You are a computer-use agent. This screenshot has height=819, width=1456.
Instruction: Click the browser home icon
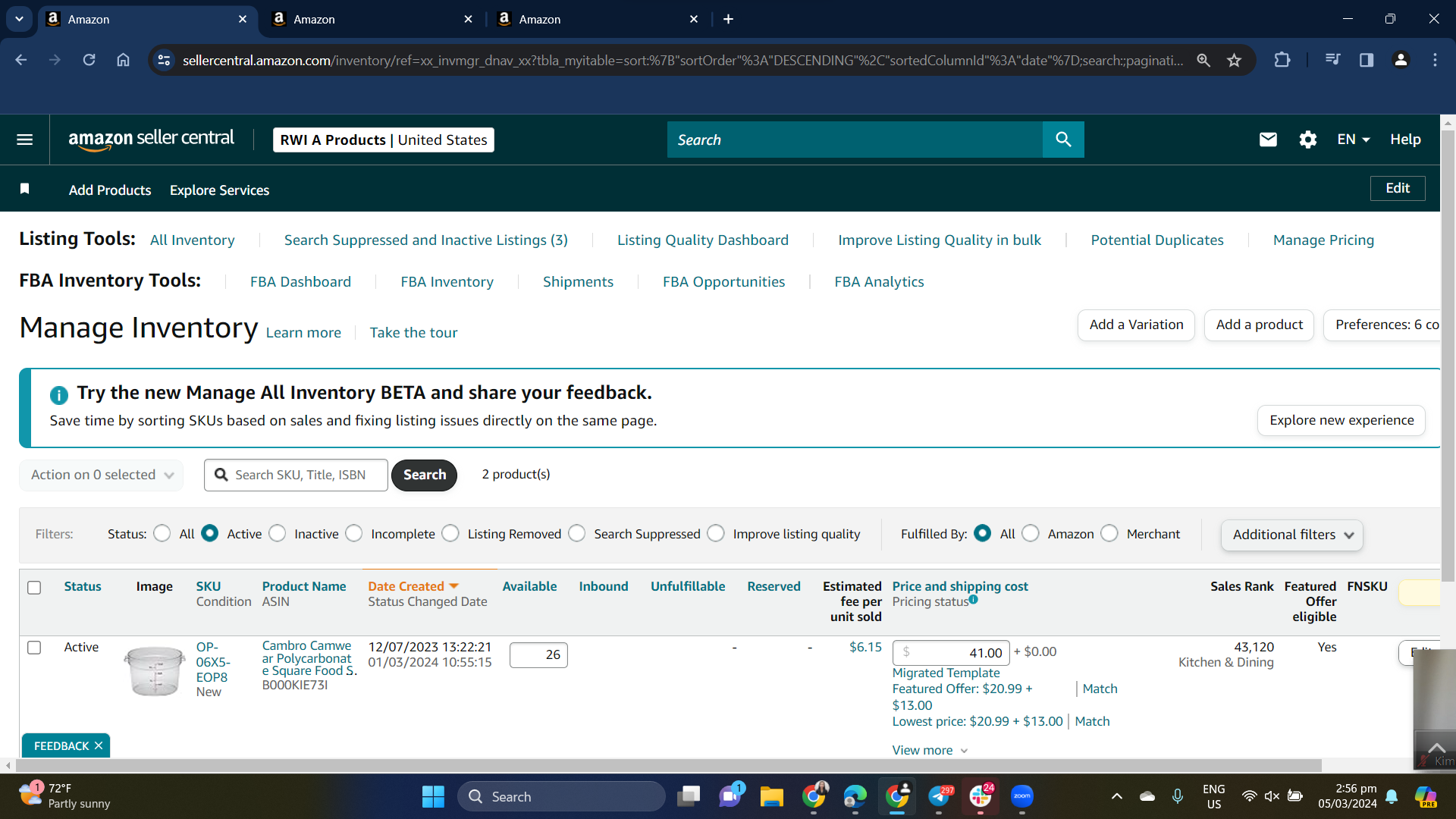point(123,60)
